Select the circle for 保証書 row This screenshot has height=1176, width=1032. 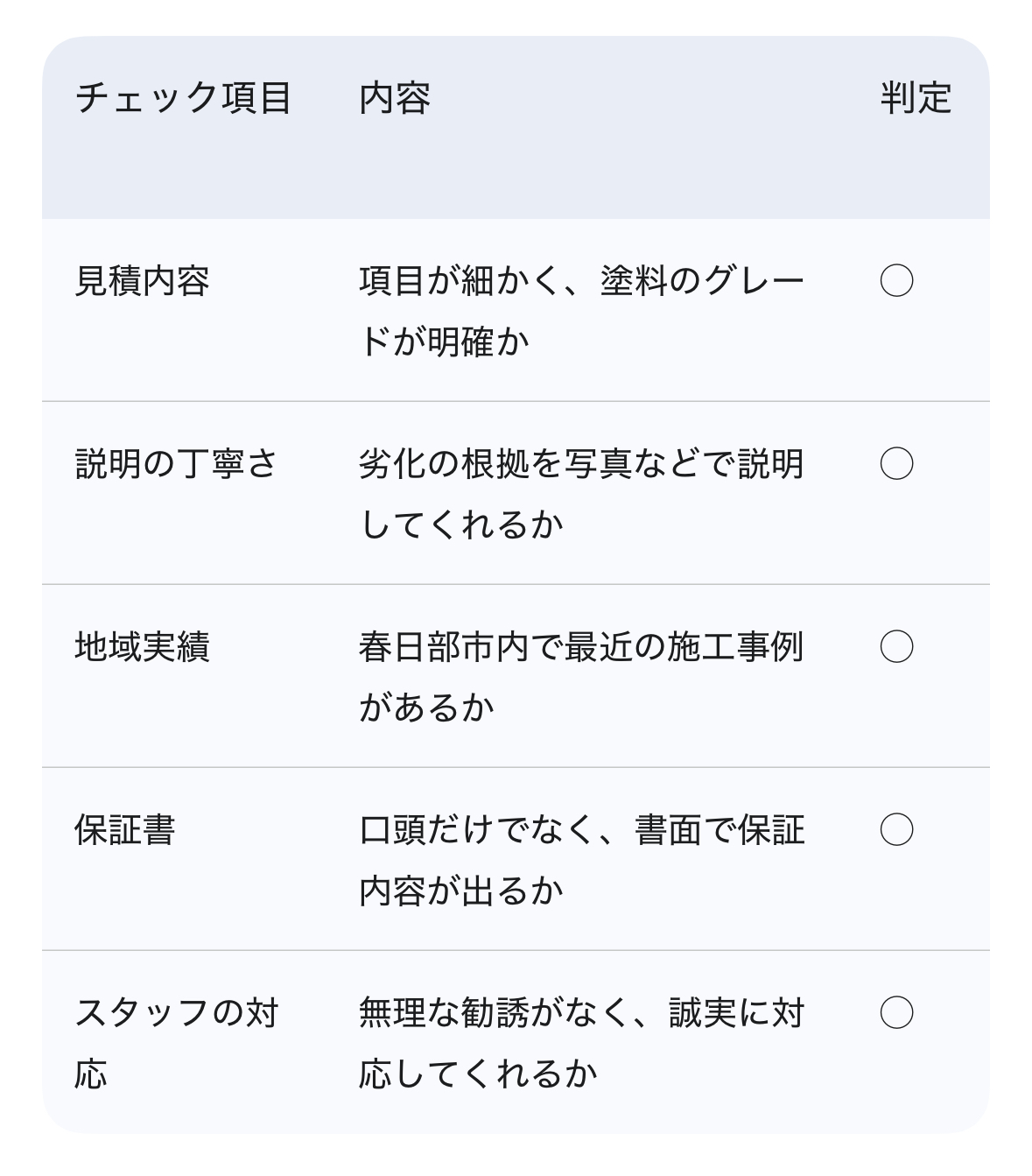click(896, 830)
